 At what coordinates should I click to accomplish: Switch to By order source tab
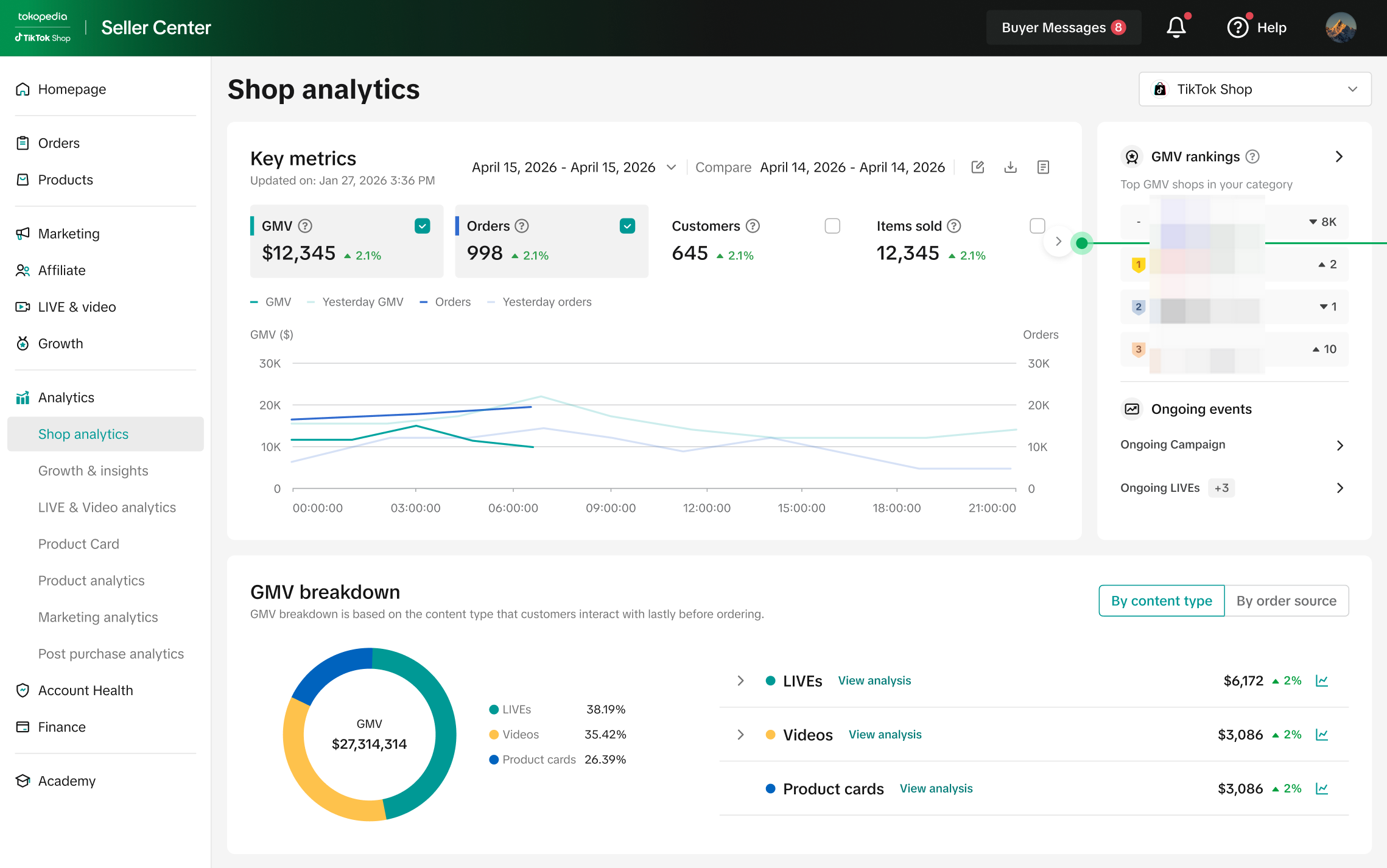point(1287,601)
